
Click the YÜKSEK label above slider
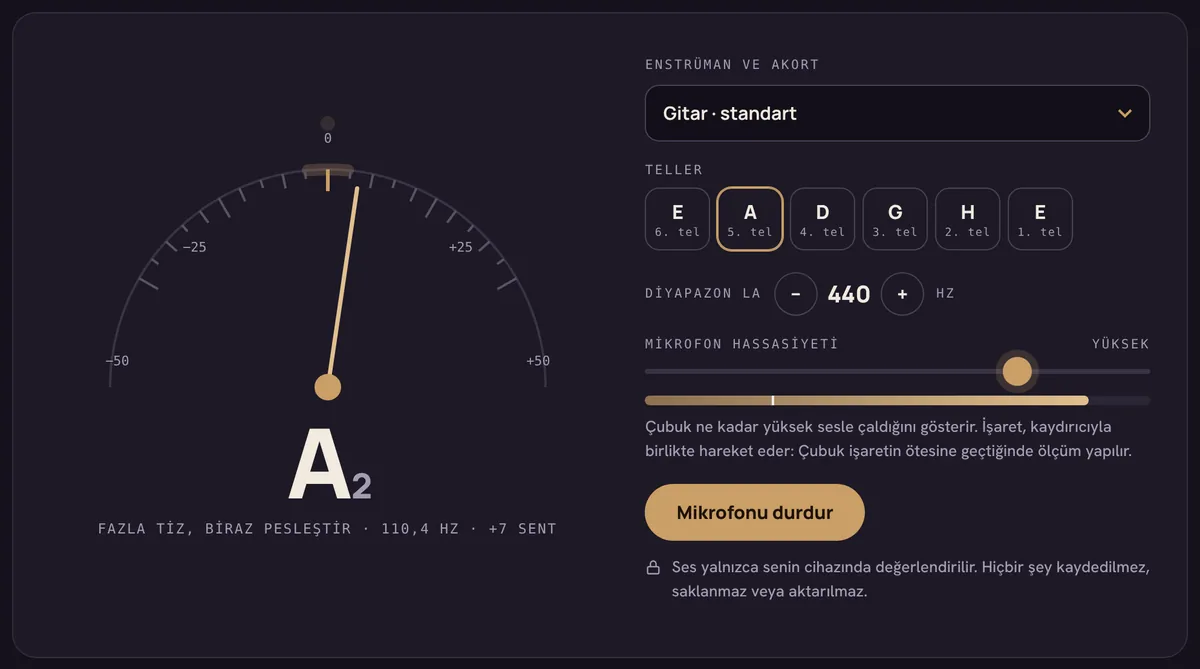point(1121,344)
